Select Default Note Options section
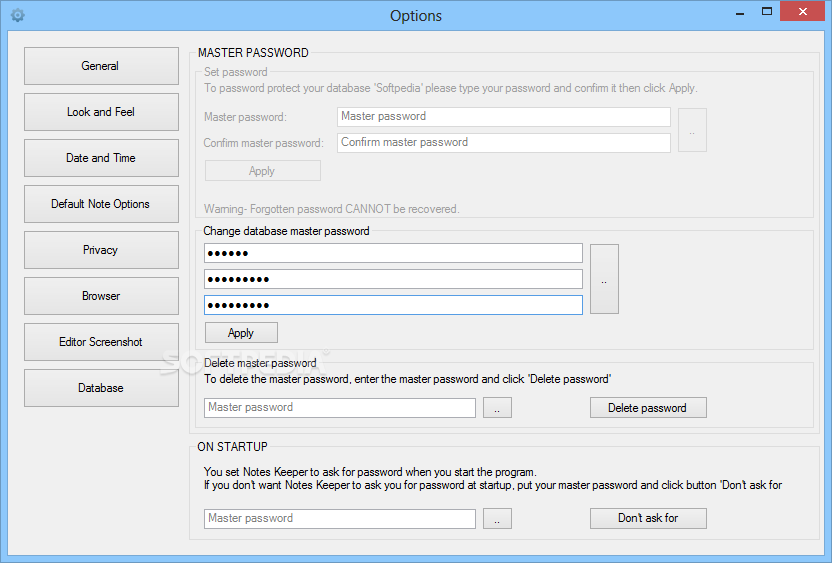 [101, 204]
